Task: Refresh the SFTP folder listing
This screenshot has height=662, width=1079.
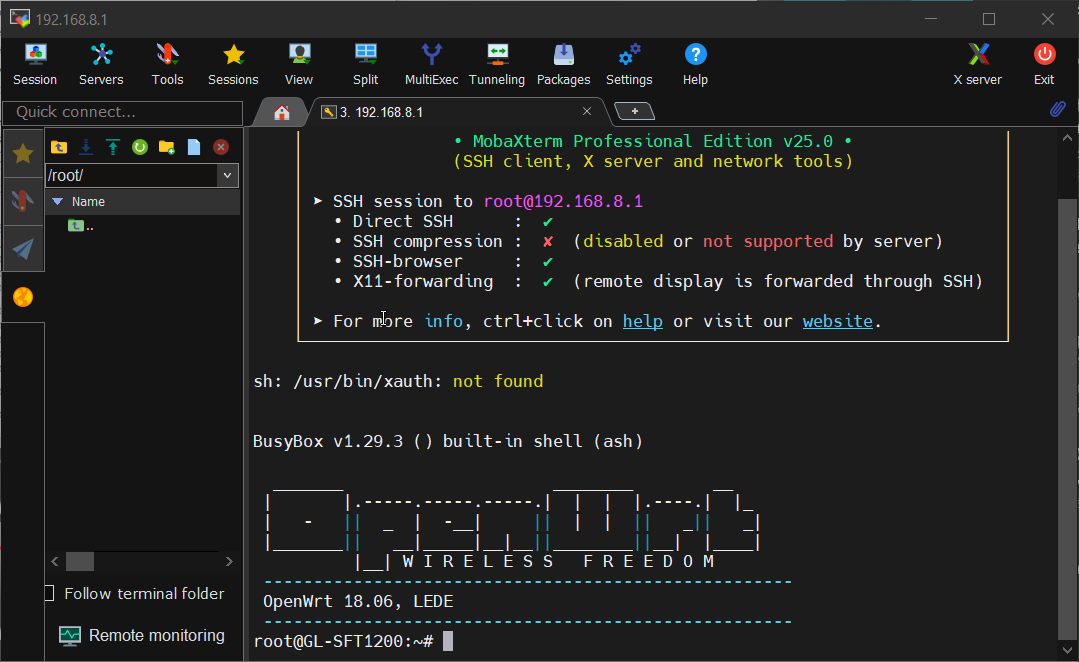Action: pos(140,147)
